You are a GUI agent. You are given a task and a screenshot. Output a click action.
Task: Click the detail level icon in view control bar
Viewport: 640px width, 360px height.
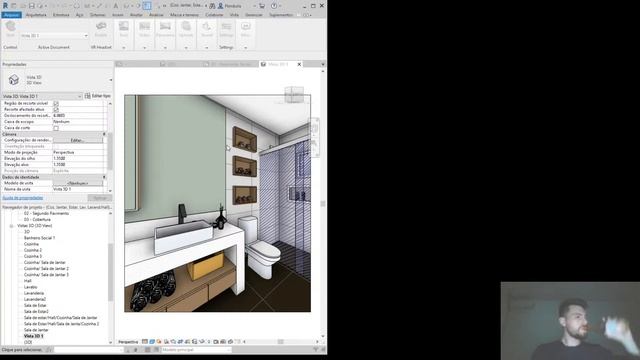pos(144,342)
